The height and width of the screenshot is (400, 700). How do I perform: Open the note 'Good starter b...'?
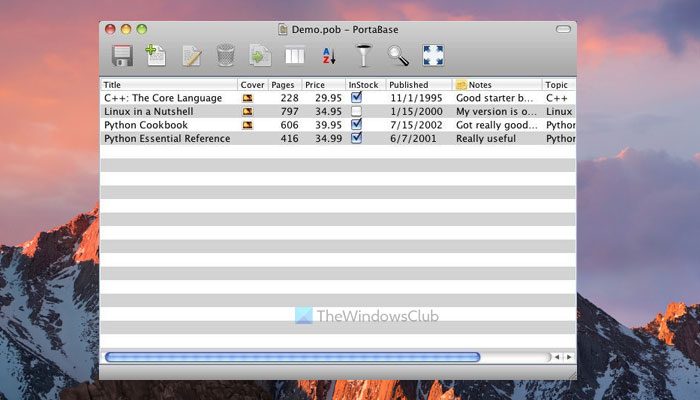[x=495, y=98]
